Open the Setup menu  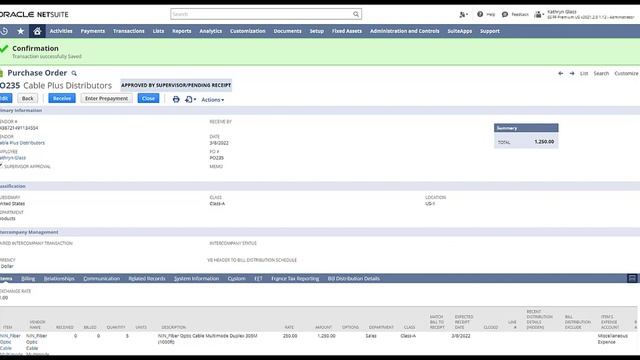pyautogui.click(x=317, y=31)
